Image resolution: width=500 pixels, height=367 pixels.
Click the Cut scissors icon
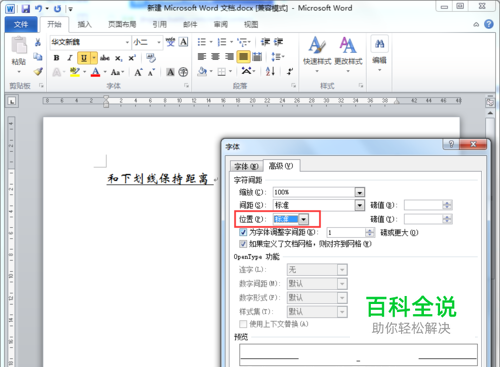click(38, 42)
